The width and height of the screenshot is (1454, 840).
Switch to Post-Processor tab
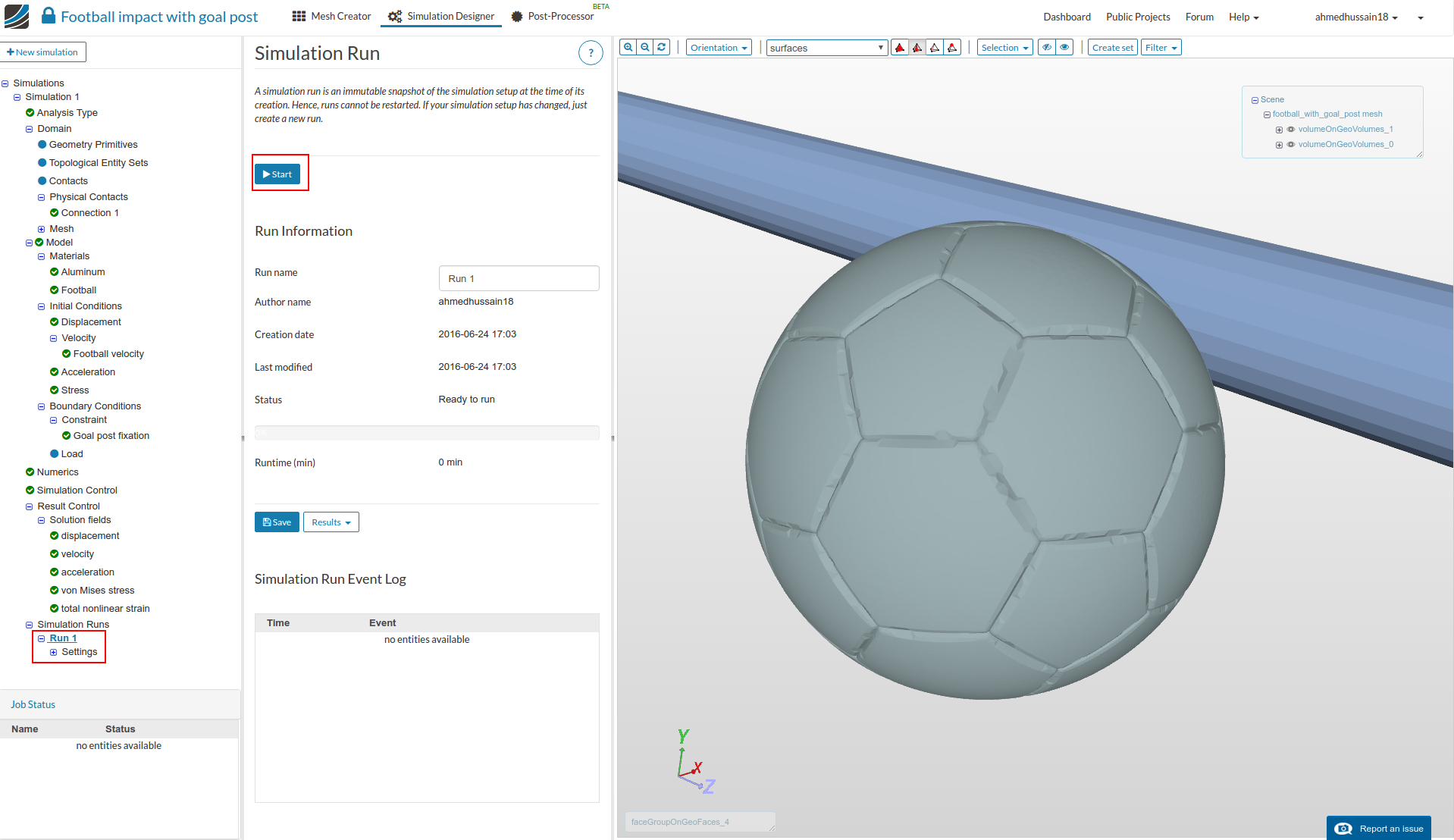click(x=552, y=16)
